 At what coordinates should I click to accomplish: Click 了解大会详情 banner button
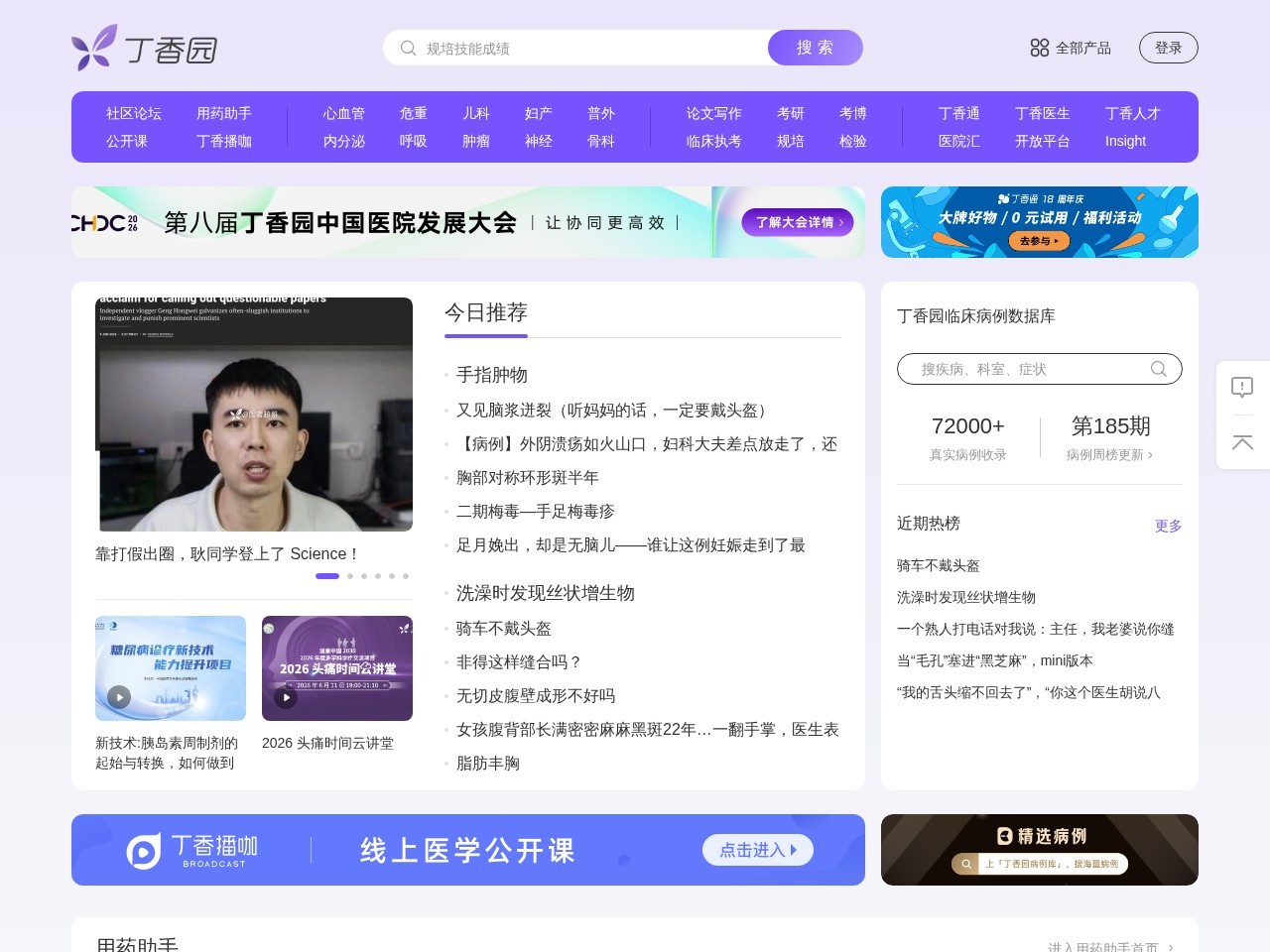(x=798, y=222)
